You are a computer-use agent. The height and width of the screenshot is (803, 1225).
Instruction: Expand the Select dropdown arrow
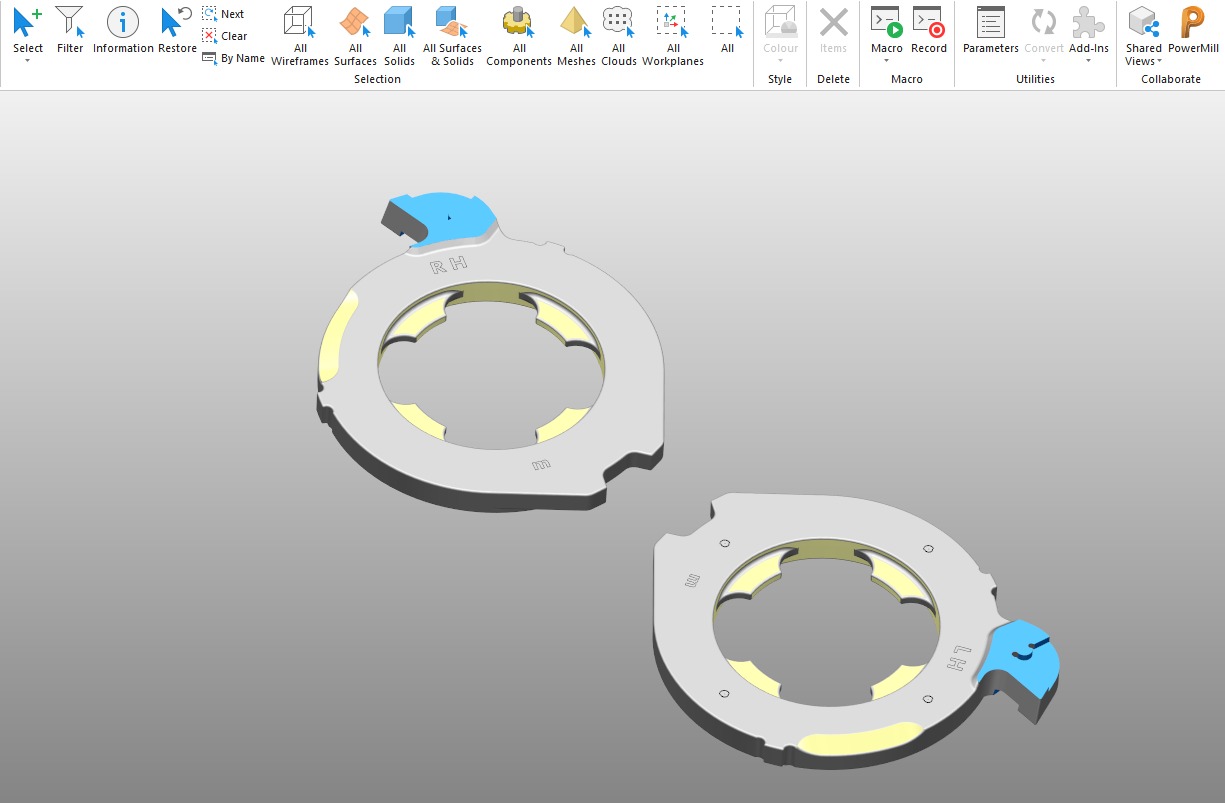point(28,61)
